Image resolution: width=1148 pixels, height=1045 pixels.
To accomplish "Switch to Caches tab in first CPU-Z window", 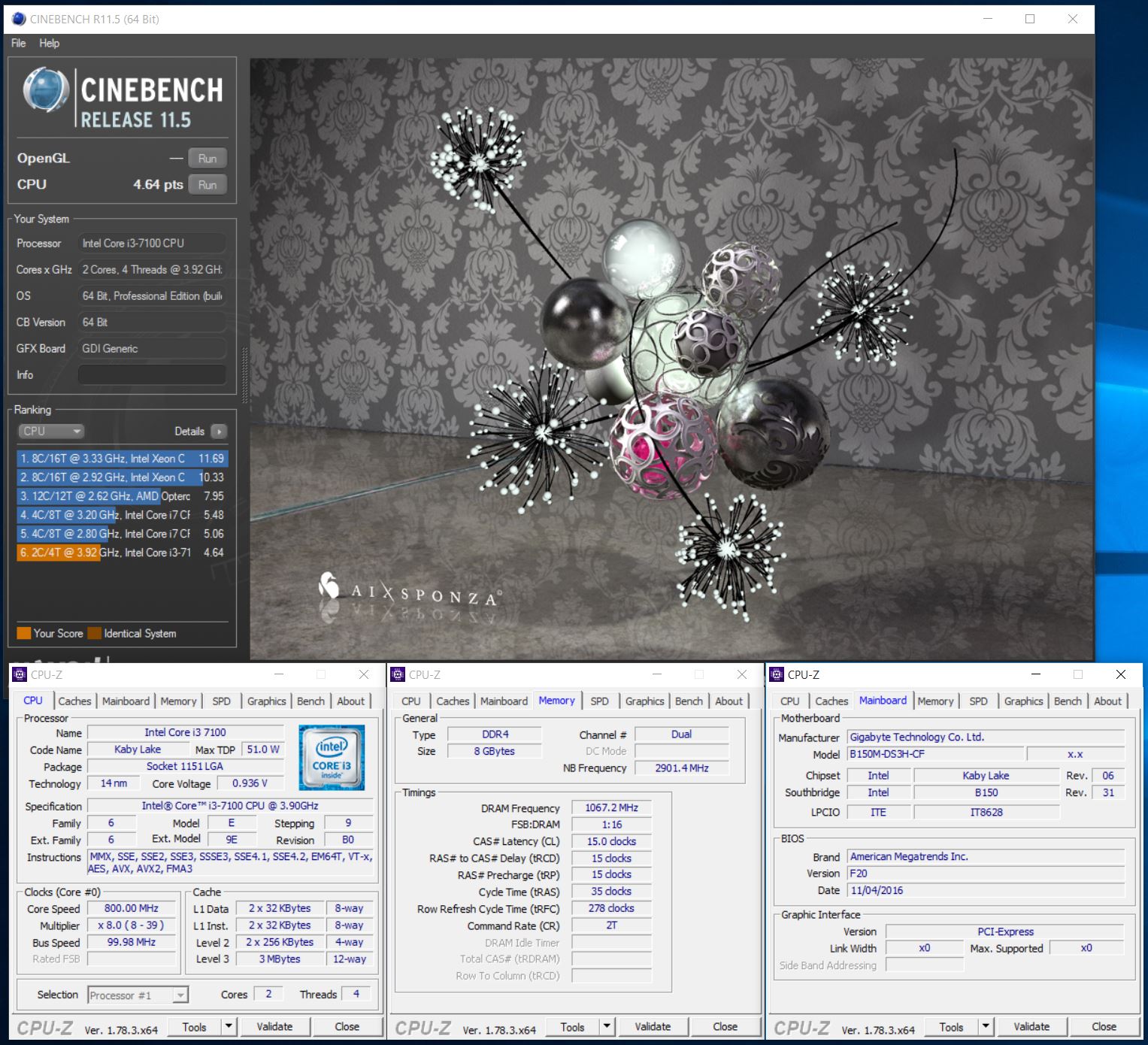I will 74,701.
